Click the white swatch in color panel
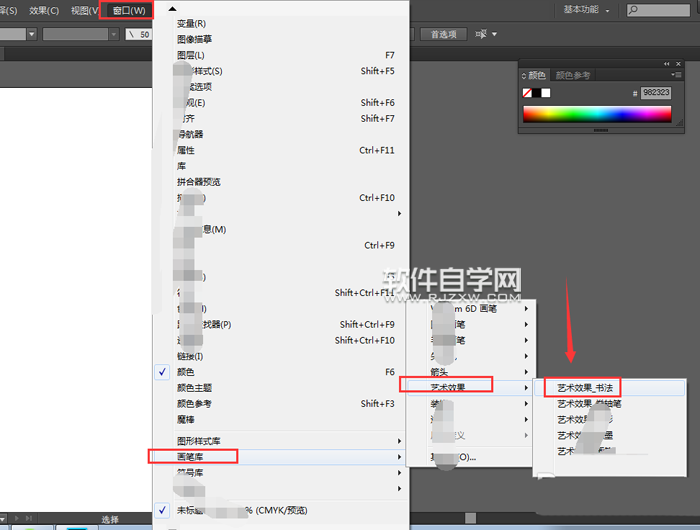 [546, 93]
